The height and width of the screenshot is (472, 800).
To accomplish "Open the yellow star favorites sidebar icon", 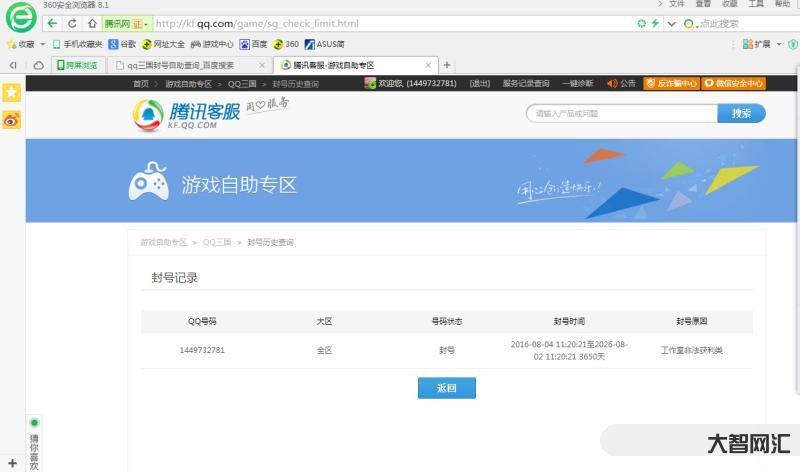I will click(12, 92).
